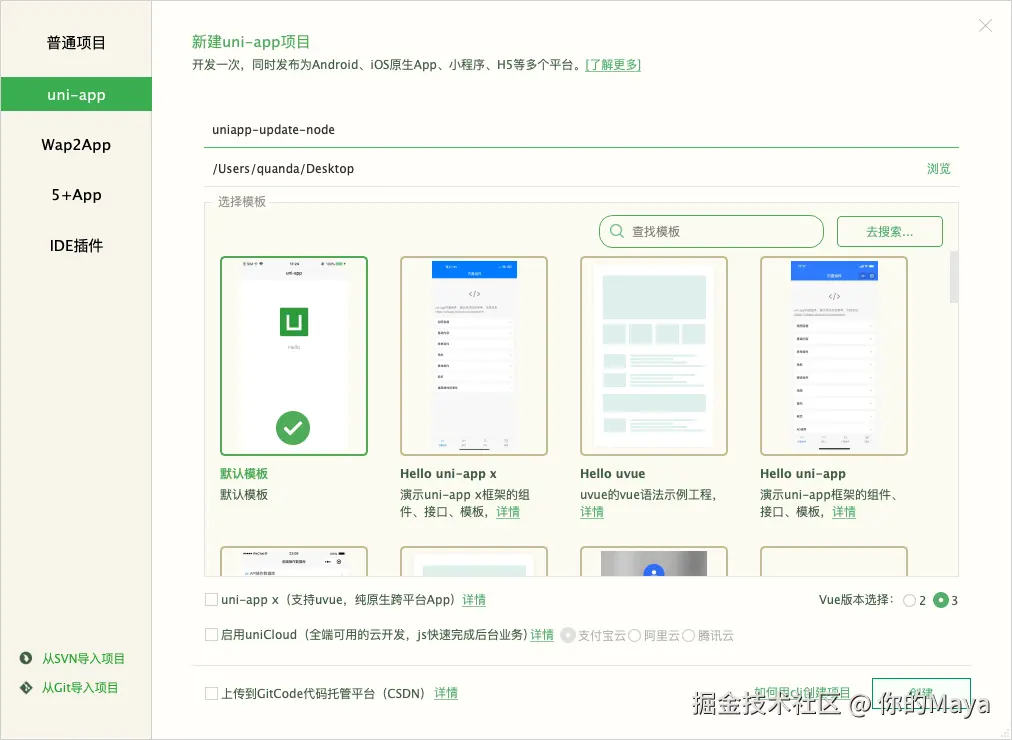Switch to the Wap2App tab
Image resolution: width=1012 pixels, height=740 pixels.
tap(76, 145)
